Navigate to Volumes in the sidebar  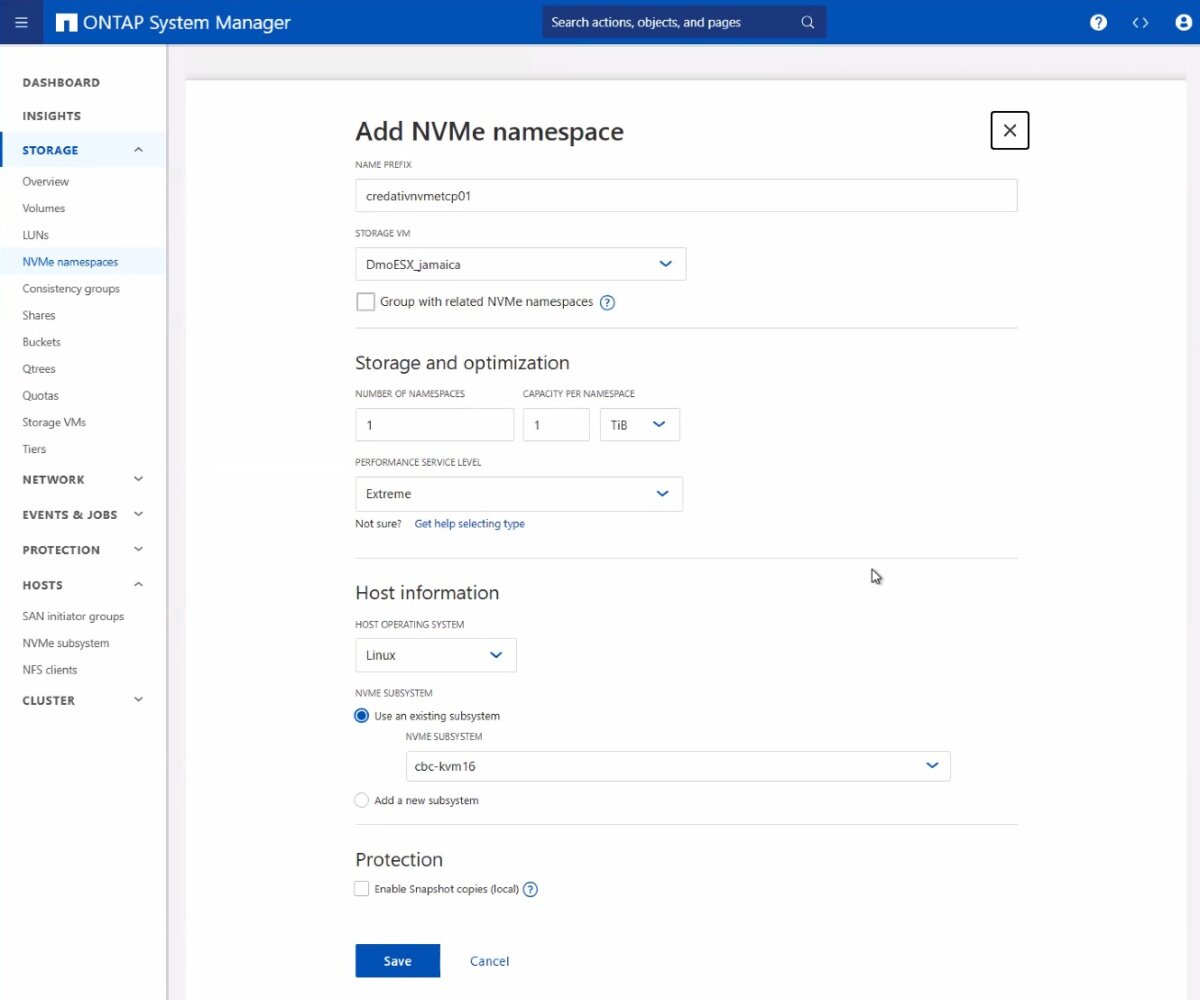[x=45, y=208]
